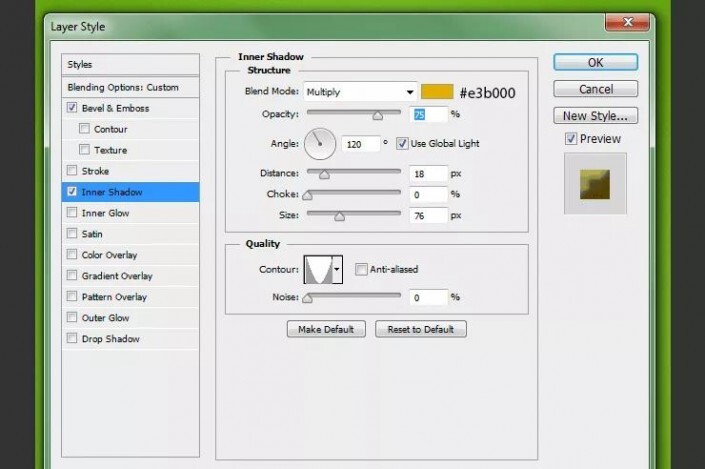705x469 pixels.
Task: Toggle Use Global Light checkbox
Action: pos(402,144)
